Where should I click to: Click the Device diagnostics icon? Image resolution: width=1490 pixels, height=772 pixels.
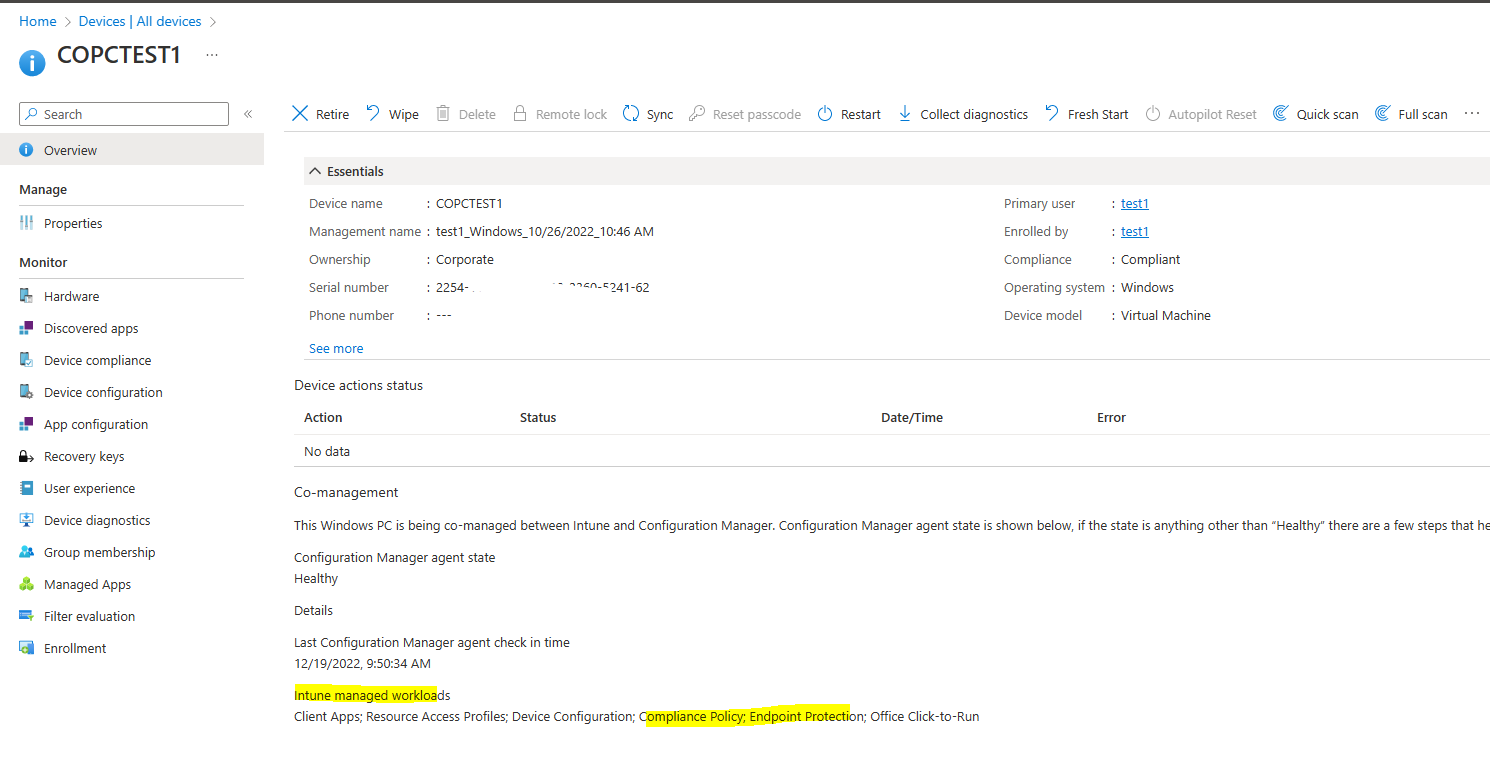point(26,520)
